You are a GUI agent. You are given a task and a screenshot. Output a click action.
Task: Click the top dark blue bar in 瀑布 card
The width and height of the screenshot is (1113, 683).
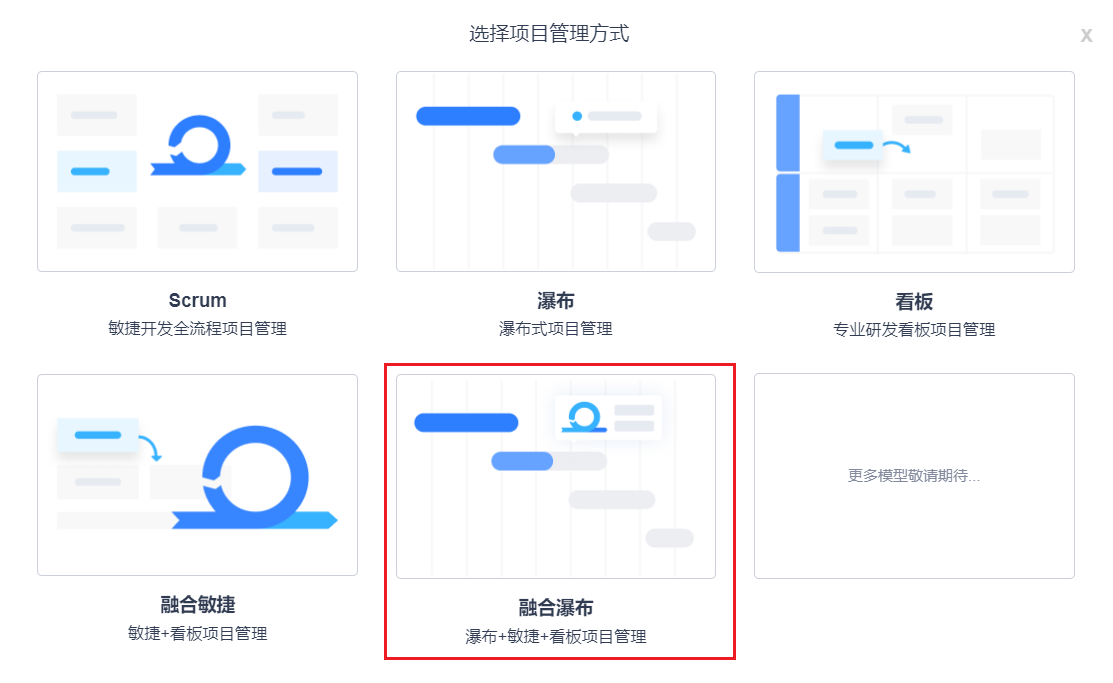point(468,116)
